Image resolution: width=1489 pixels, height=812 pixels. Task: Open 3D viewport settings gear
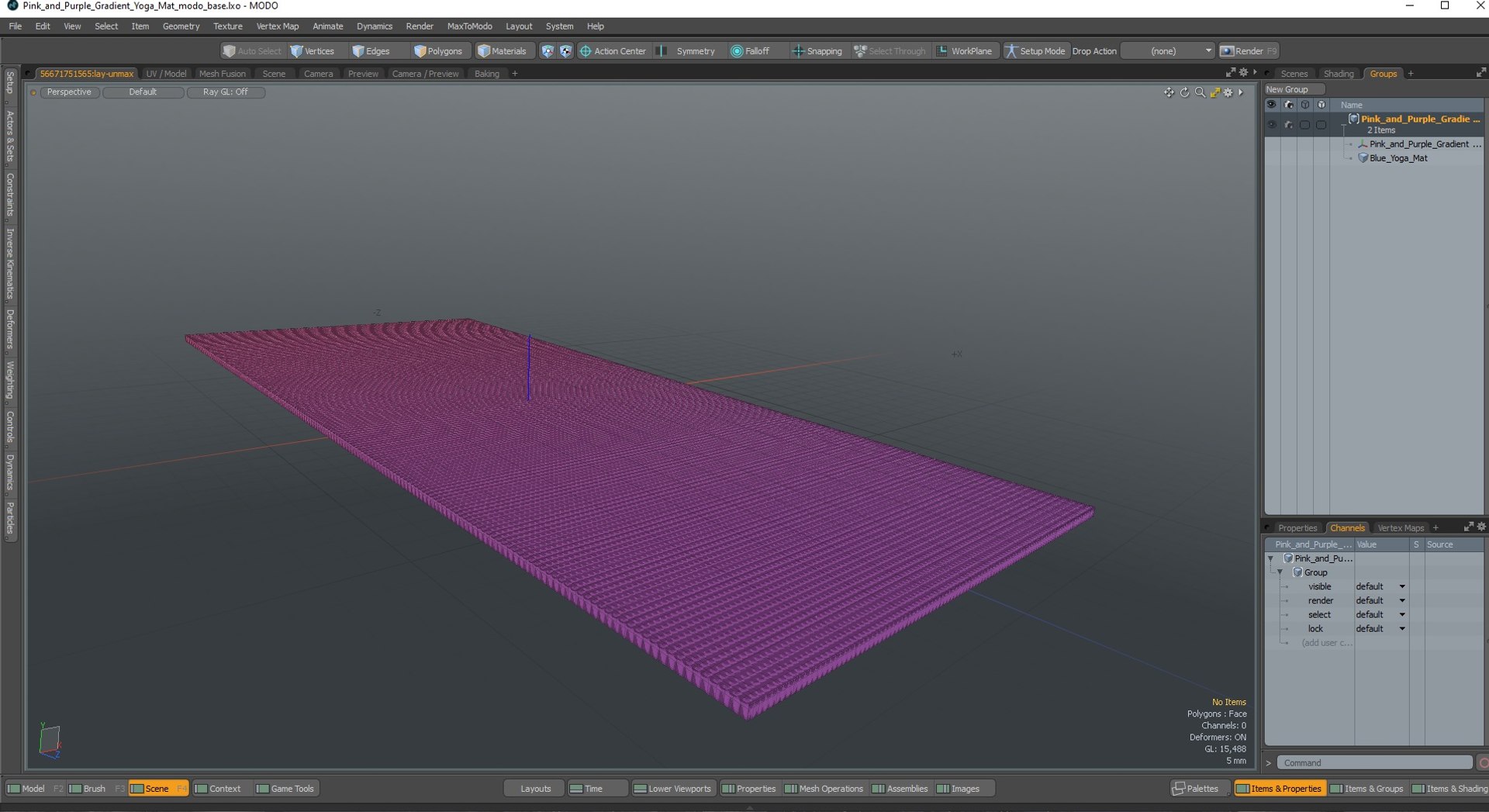point(1228,92)
